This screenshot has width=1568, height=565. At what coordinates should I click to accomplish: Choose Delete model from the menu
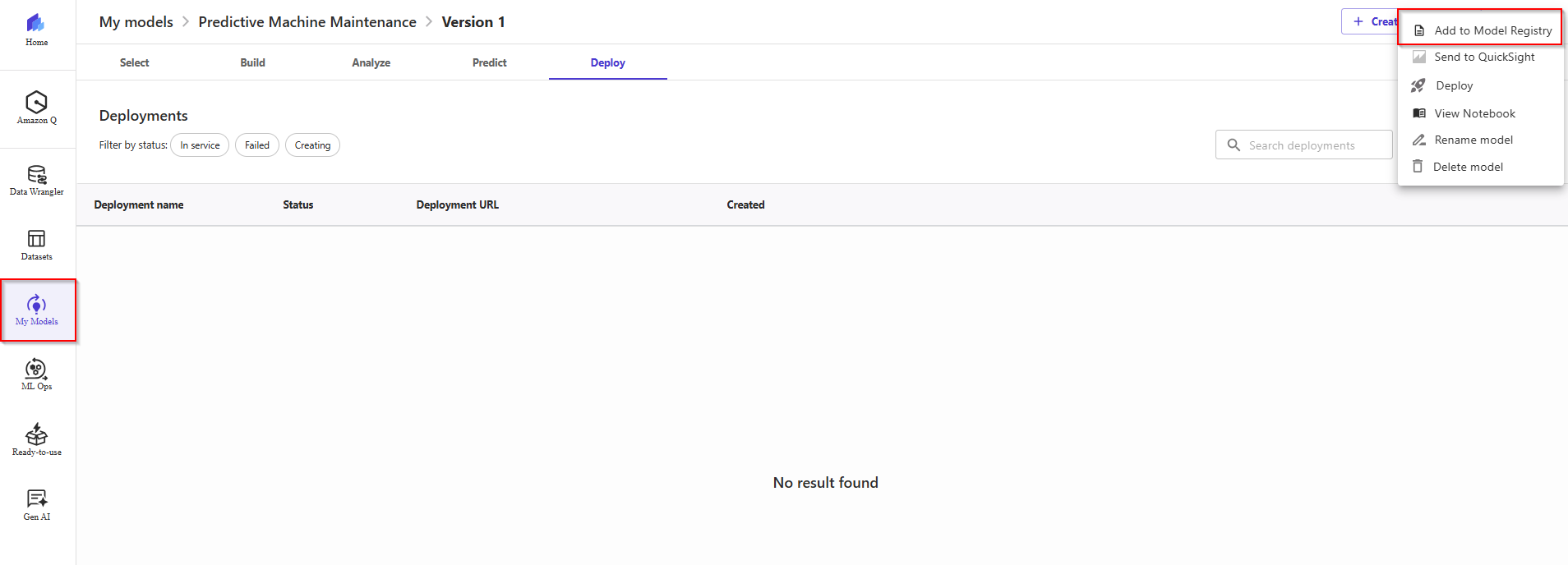(x=1480, y=167)
